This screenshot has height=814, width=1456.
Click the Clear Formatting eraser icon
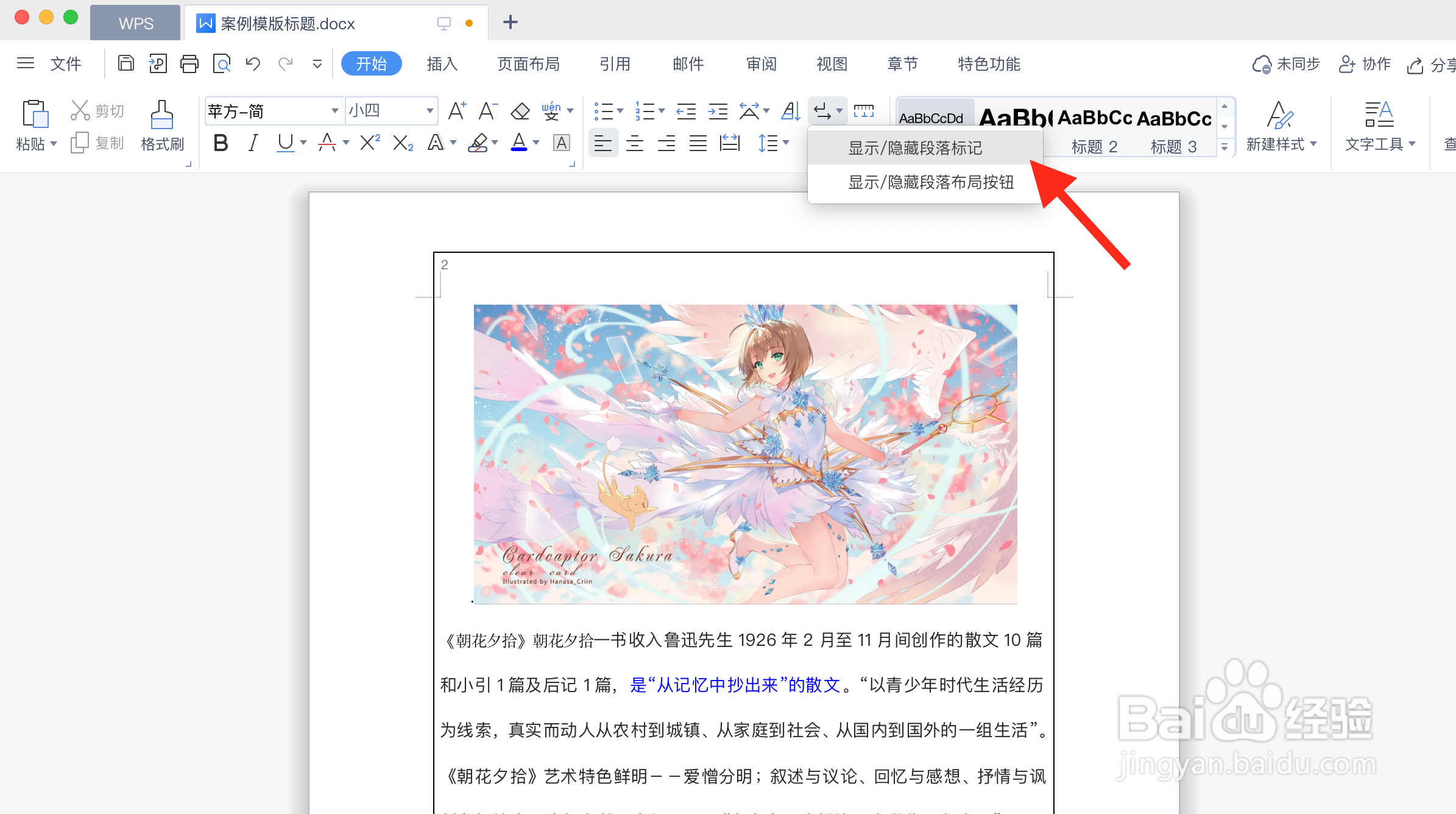[x=520, y=111]
